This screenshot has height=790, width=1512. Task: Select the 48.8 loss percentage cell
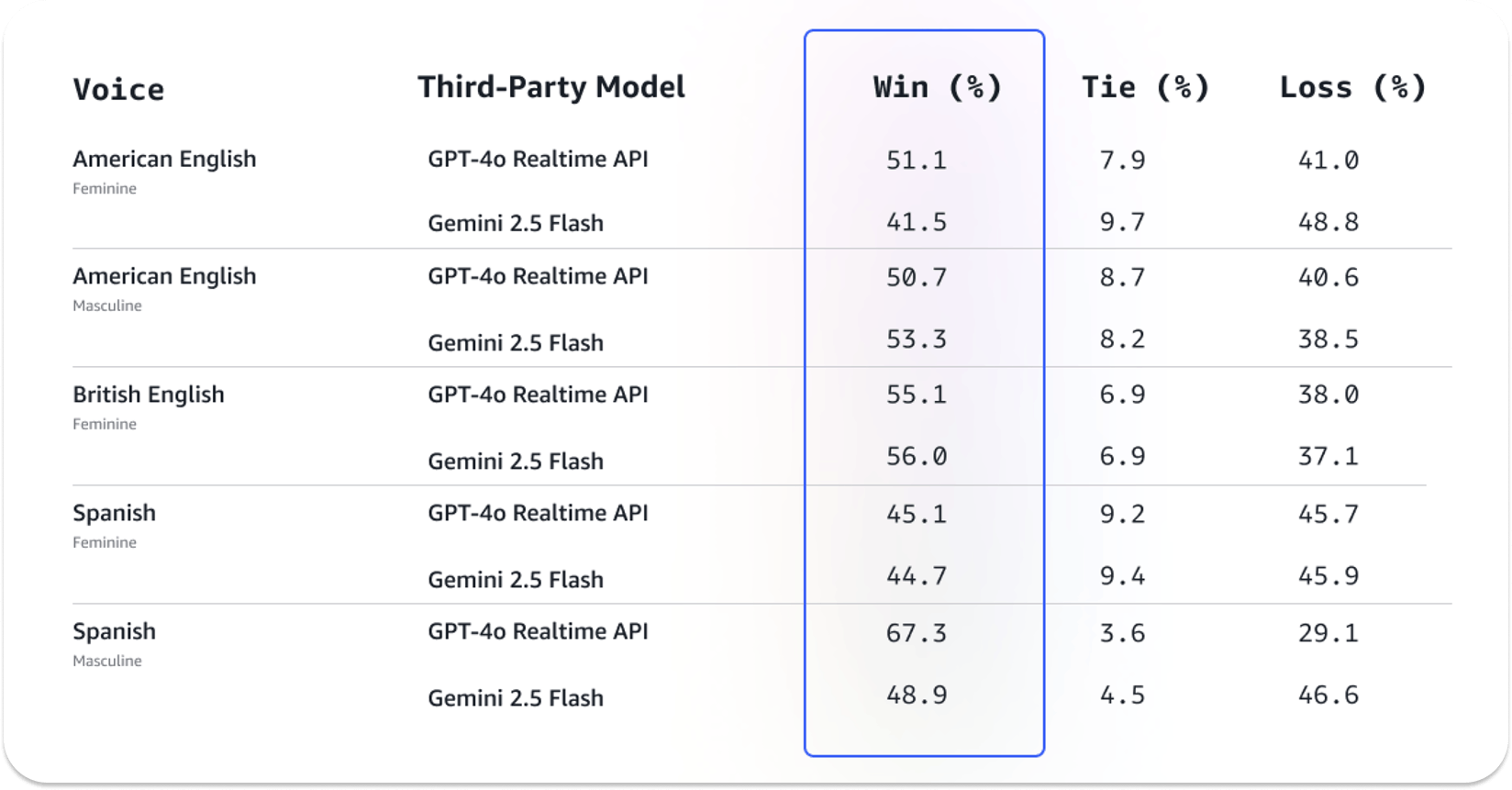(1328, 222)
